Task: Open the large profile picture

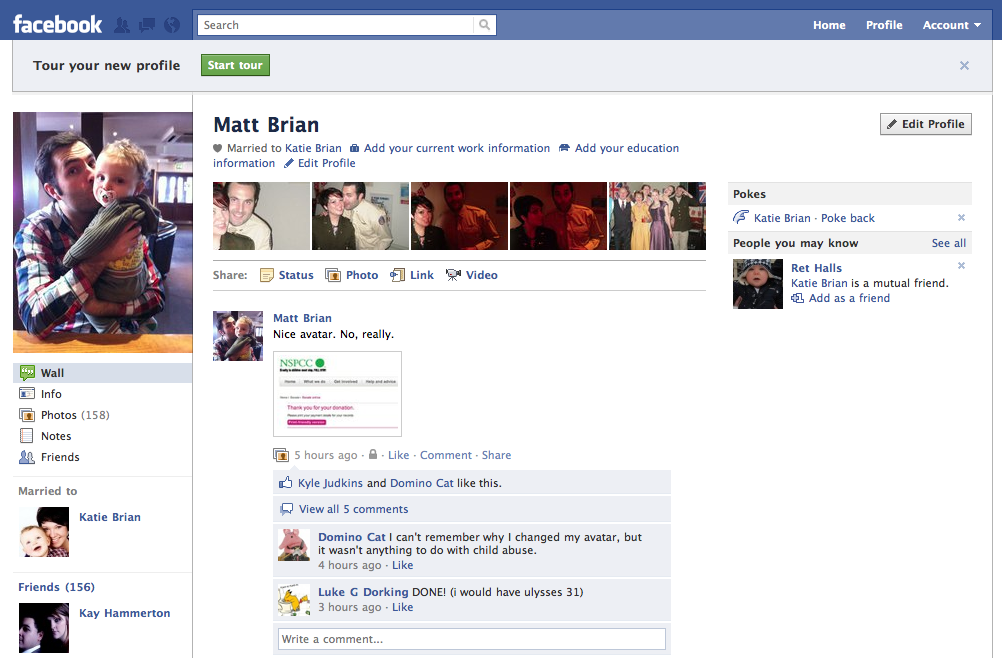Action: [x=103, y=233]
